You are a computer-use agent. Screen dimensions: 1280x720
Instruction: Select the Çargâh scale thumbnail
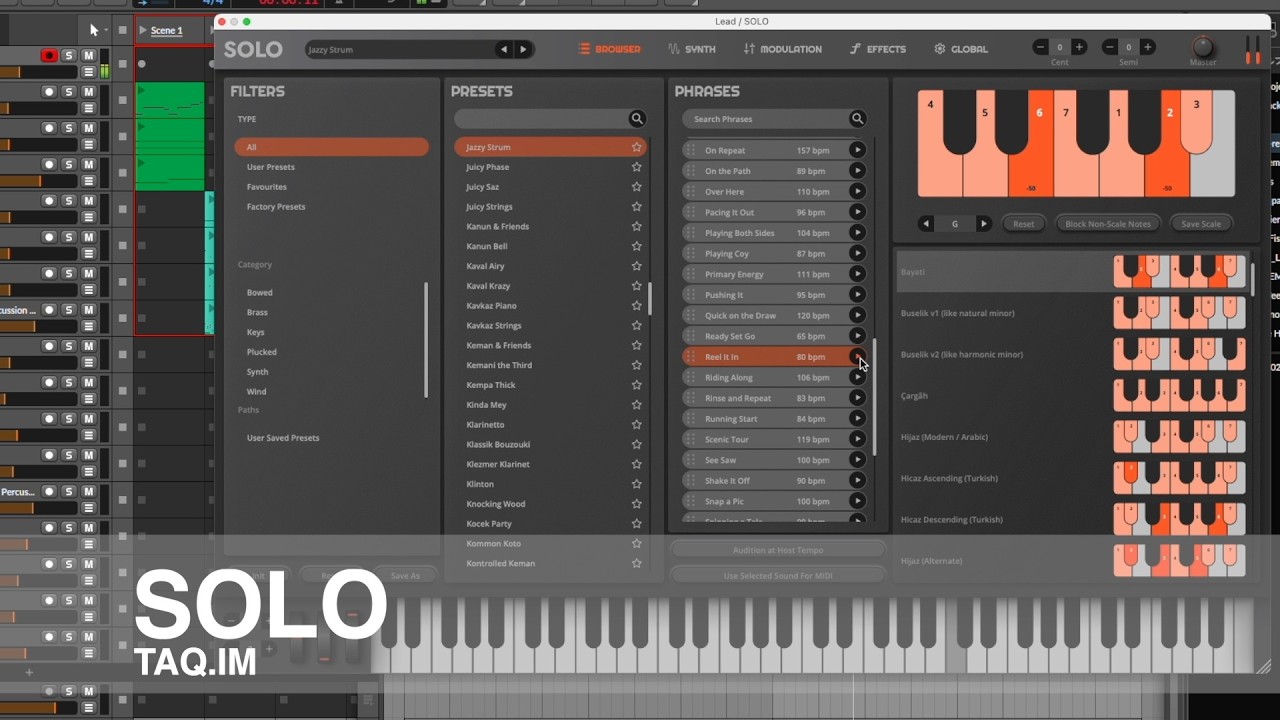pos(1180,396)
